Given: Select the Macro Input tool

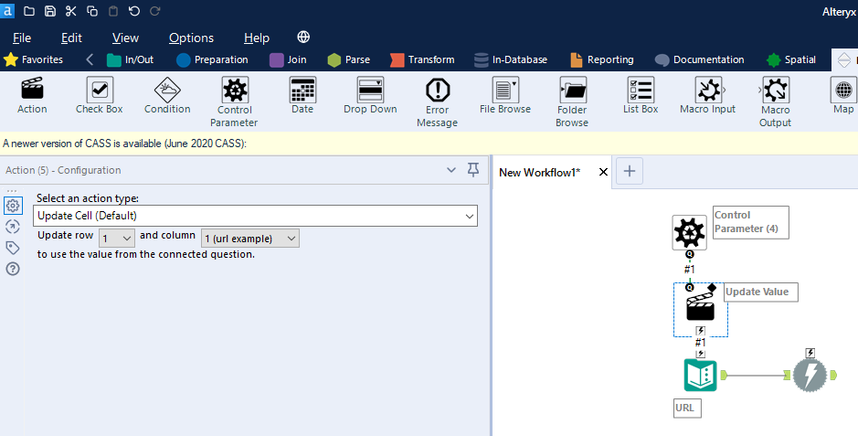Looking at the screenshot, I should [x=708, y=95].
